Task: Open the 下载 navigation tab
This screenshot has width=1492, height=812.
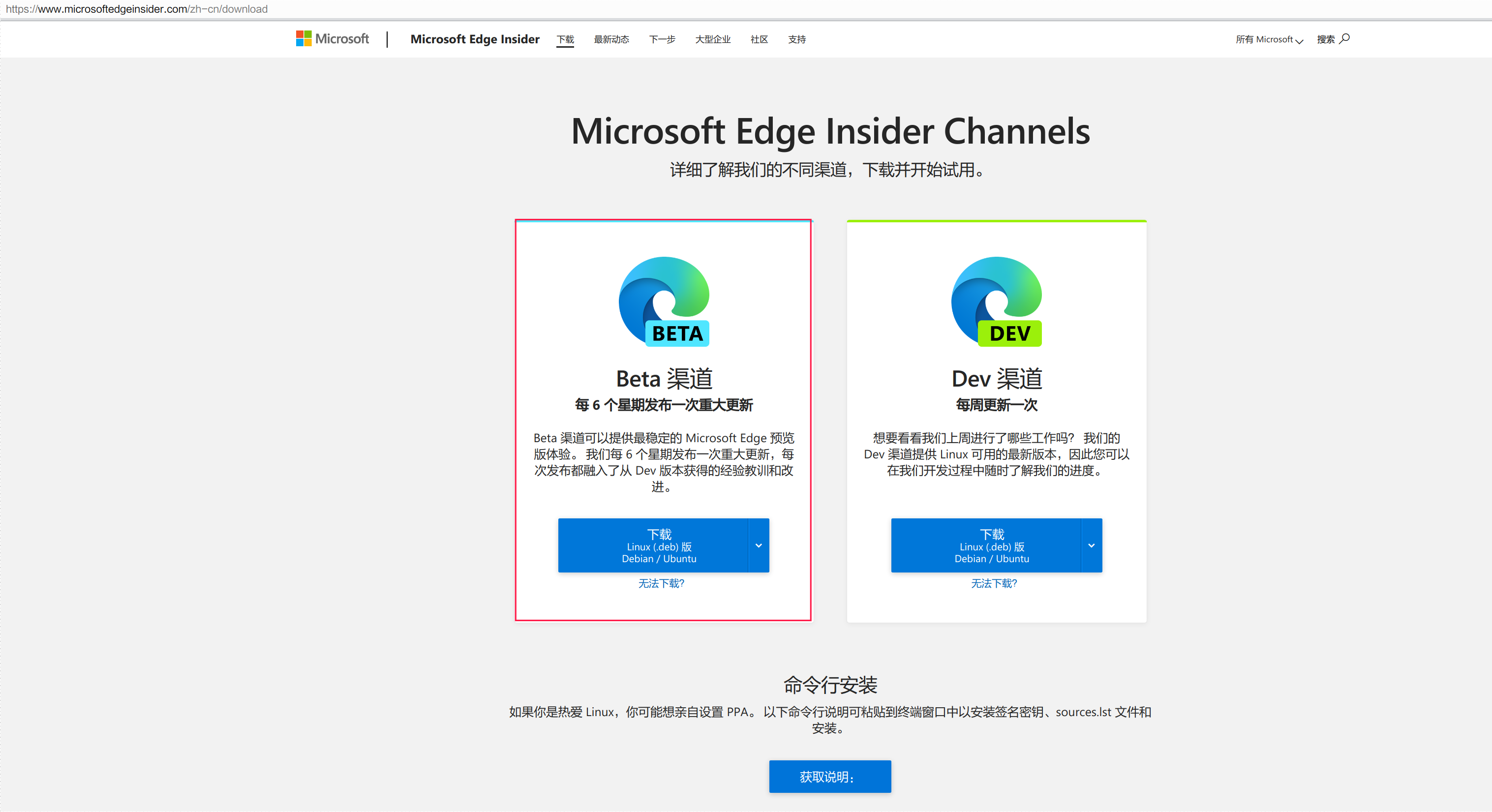Action: tap(565, 39)
